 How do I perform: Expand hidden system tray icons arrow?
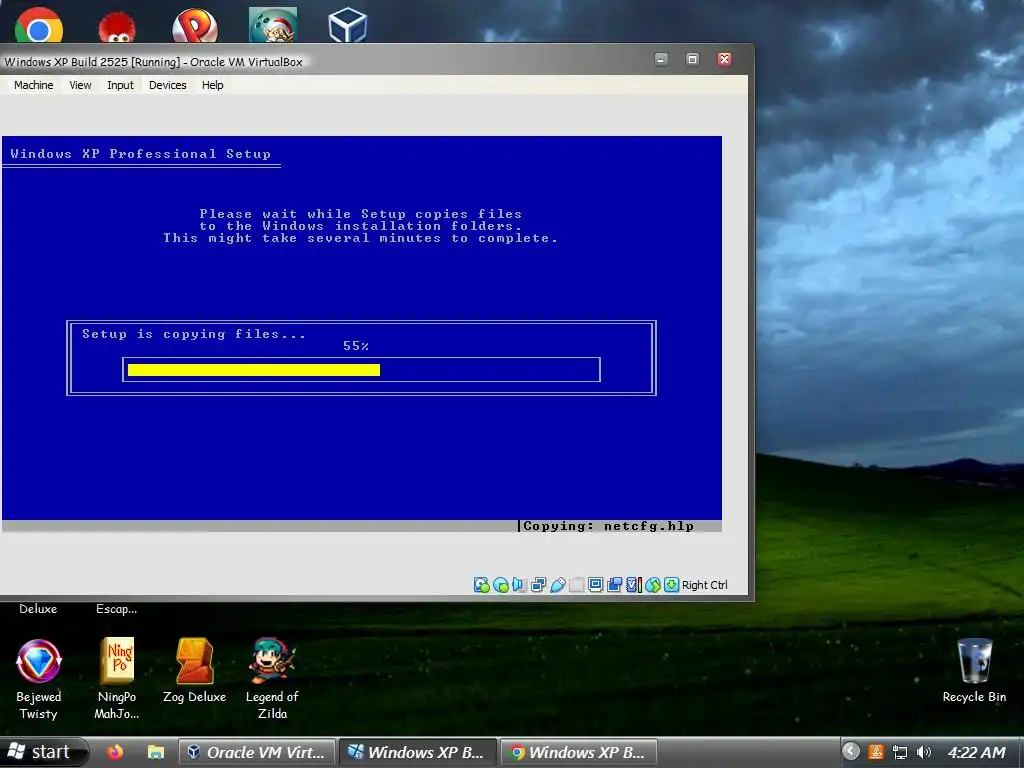pyautogui.click(x=850, y=752)
